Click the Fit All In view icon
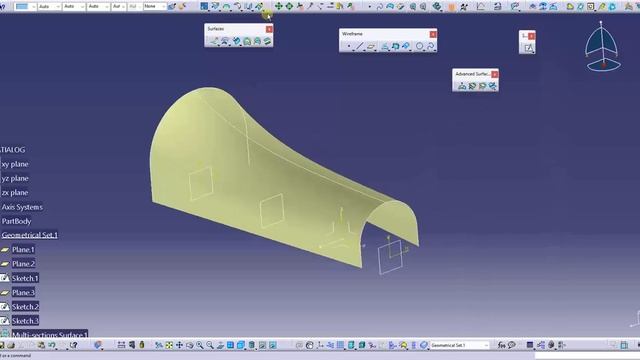 tap(169, 345)
